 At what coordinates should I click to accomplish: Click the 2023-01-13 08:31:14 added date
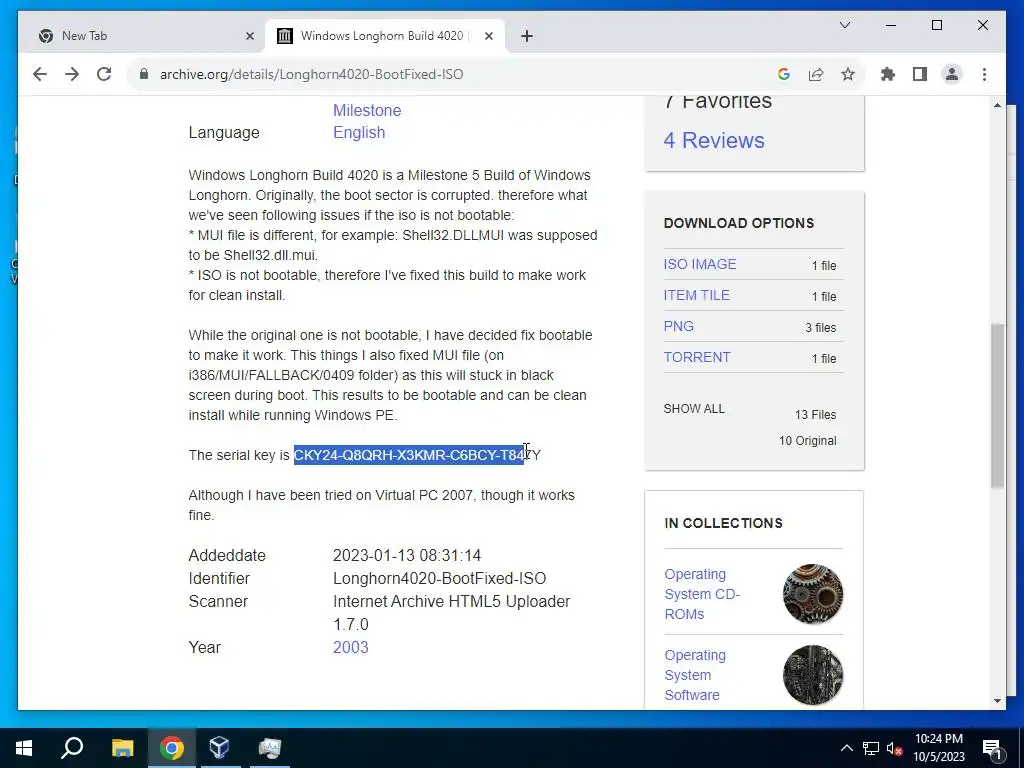(407, 555)
